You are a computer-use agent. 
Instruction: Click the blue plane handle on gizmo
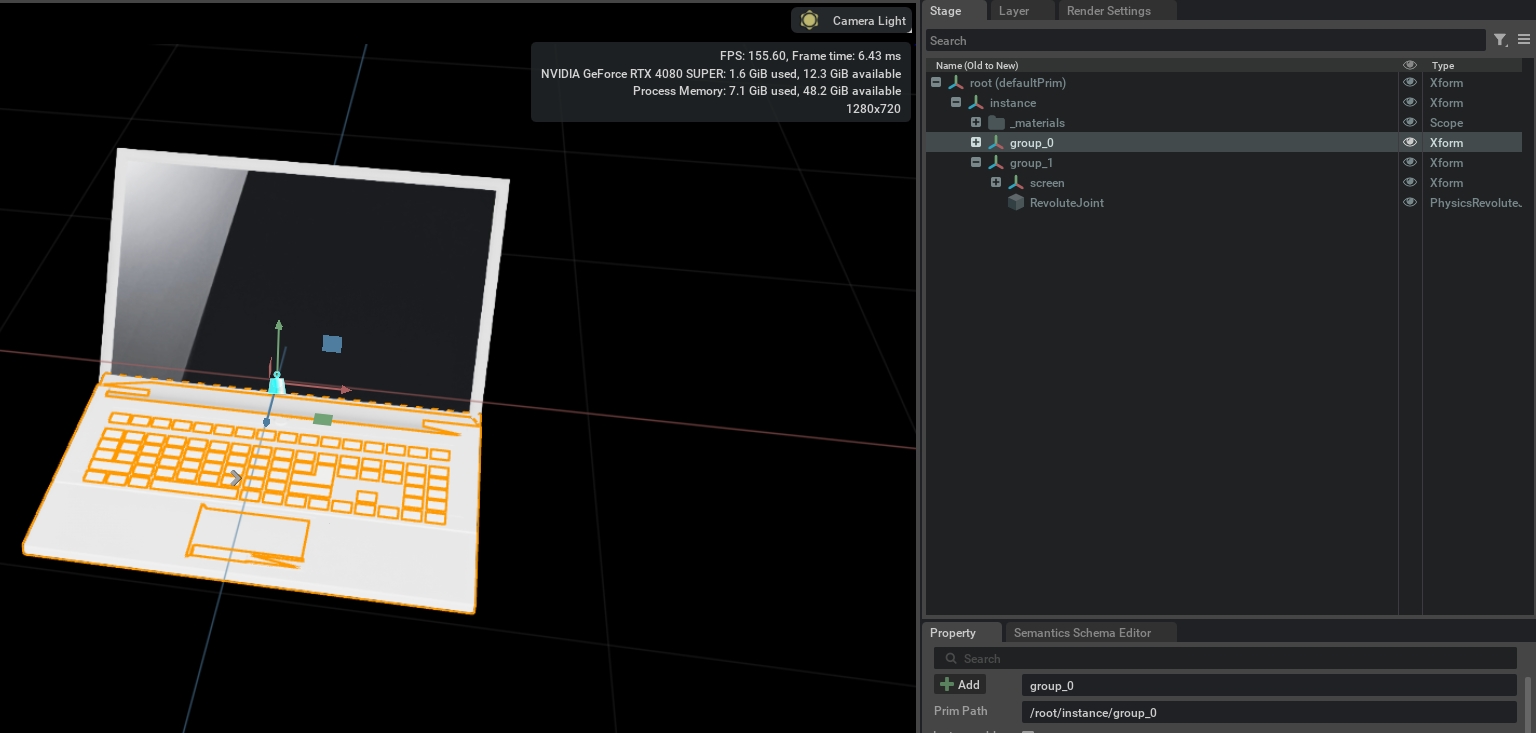tap(332, 344)
